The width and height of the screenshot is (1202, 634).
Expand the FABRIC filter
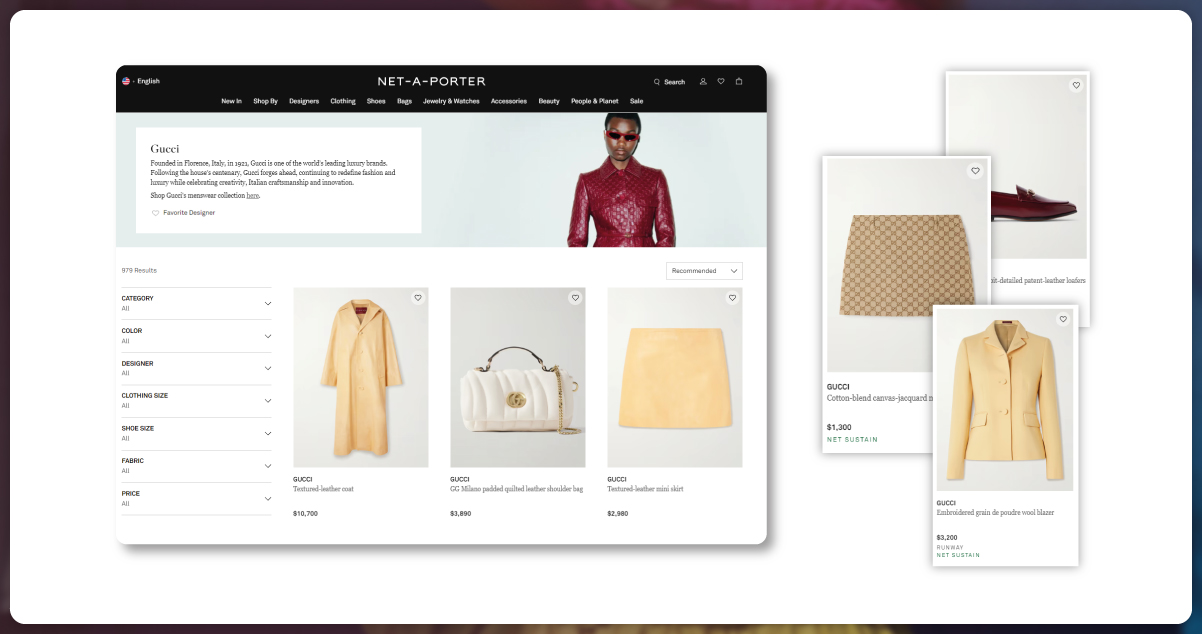tap(196, 466)
